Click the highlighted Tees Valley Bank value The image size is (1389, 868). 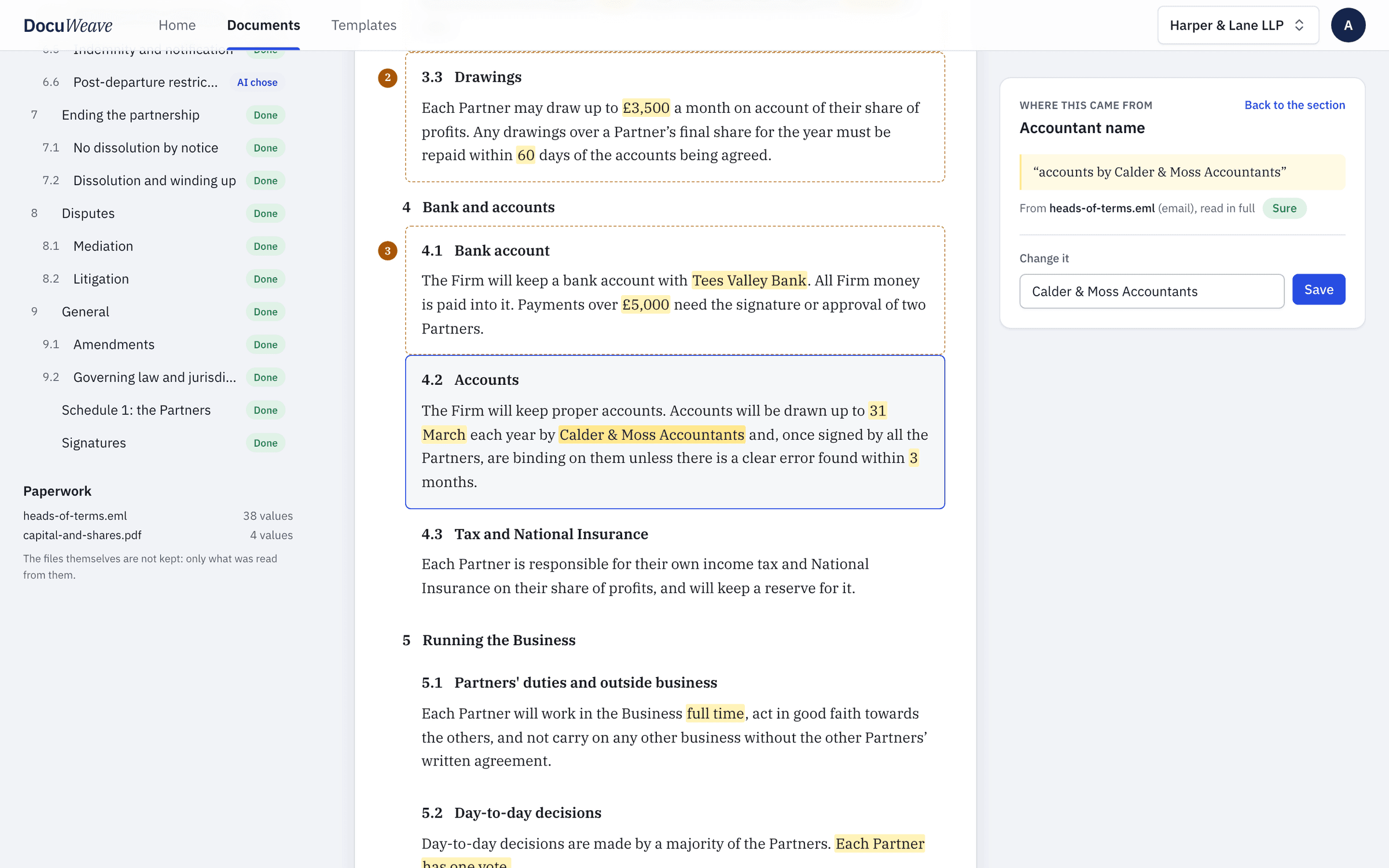[x=749, y=281]
